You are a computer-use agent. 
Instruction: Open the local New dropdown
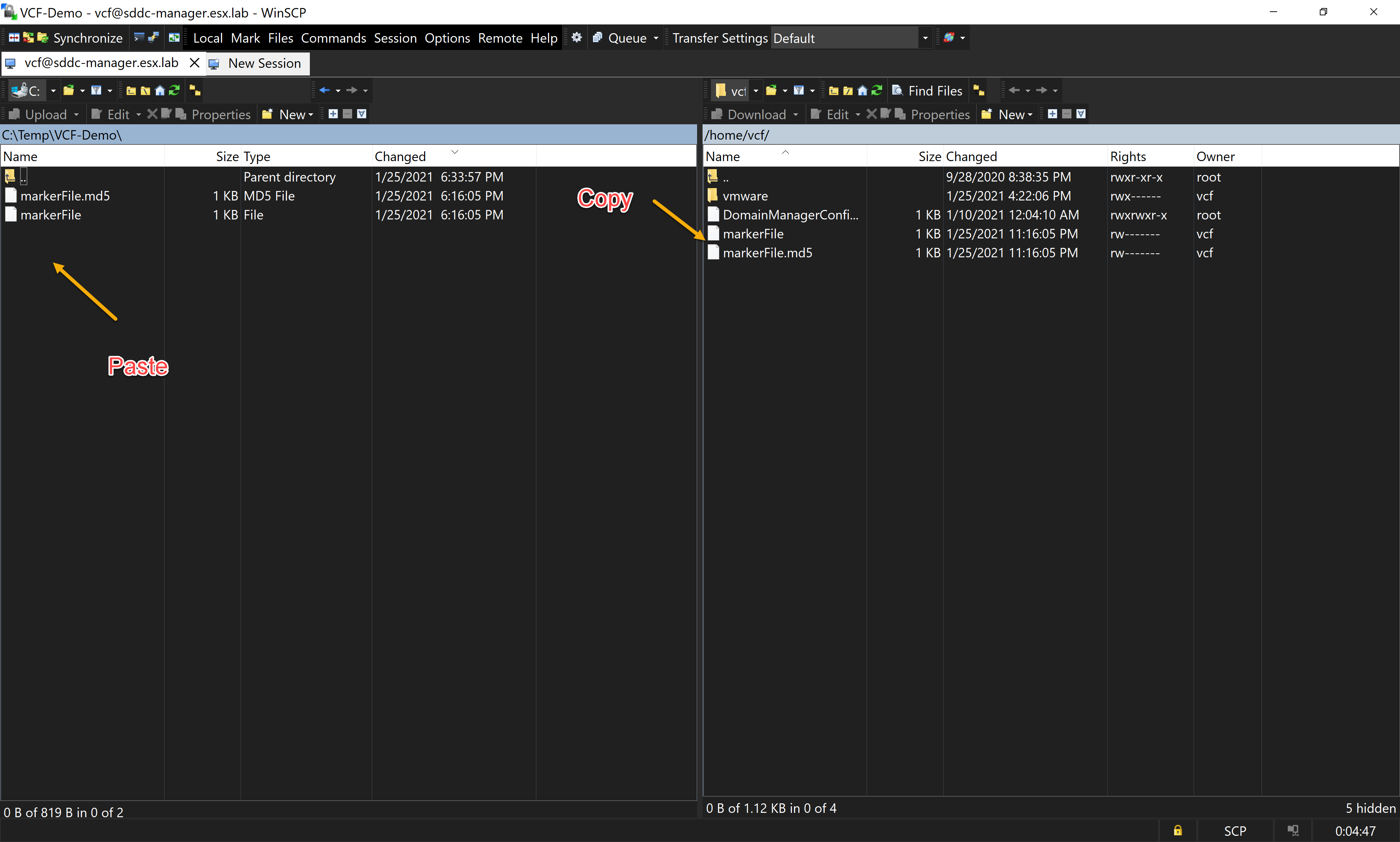(x=288, y=114)
